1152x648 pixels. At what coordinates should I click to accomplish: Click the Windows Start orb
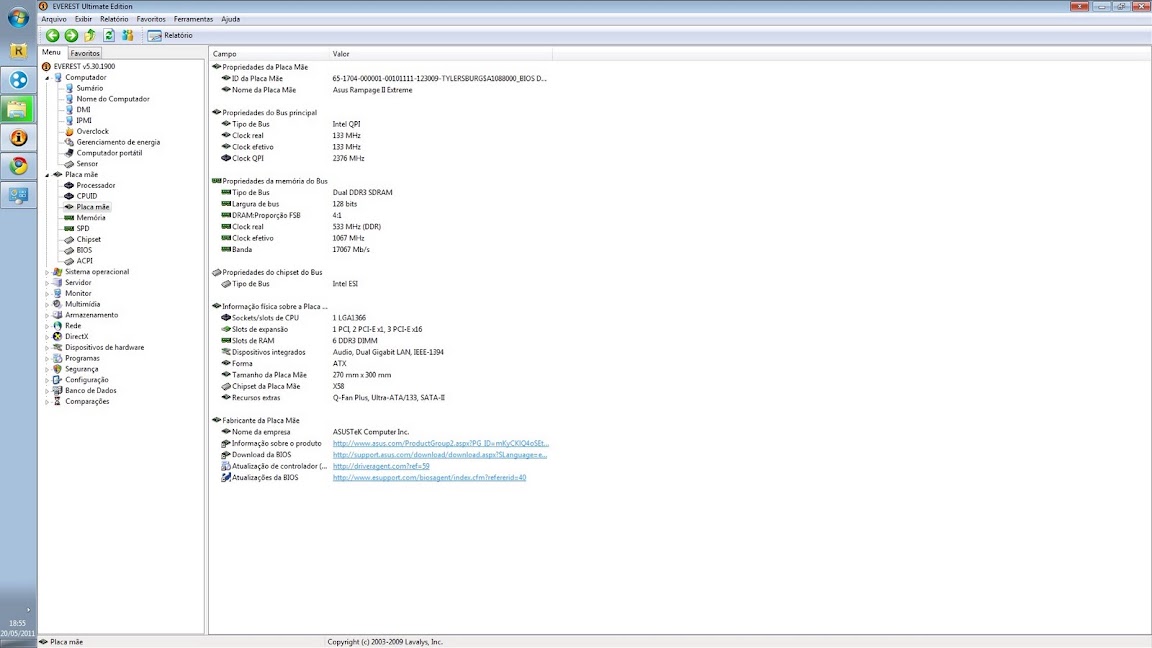click(x=18, y=18)
